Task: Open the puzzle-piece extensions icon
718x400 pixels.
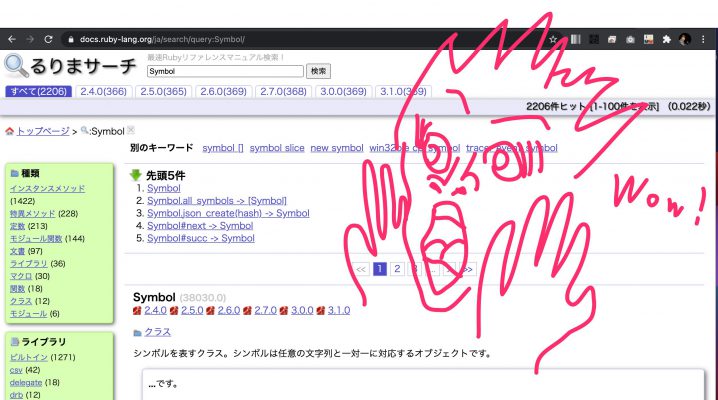Action: pos(667,39)
